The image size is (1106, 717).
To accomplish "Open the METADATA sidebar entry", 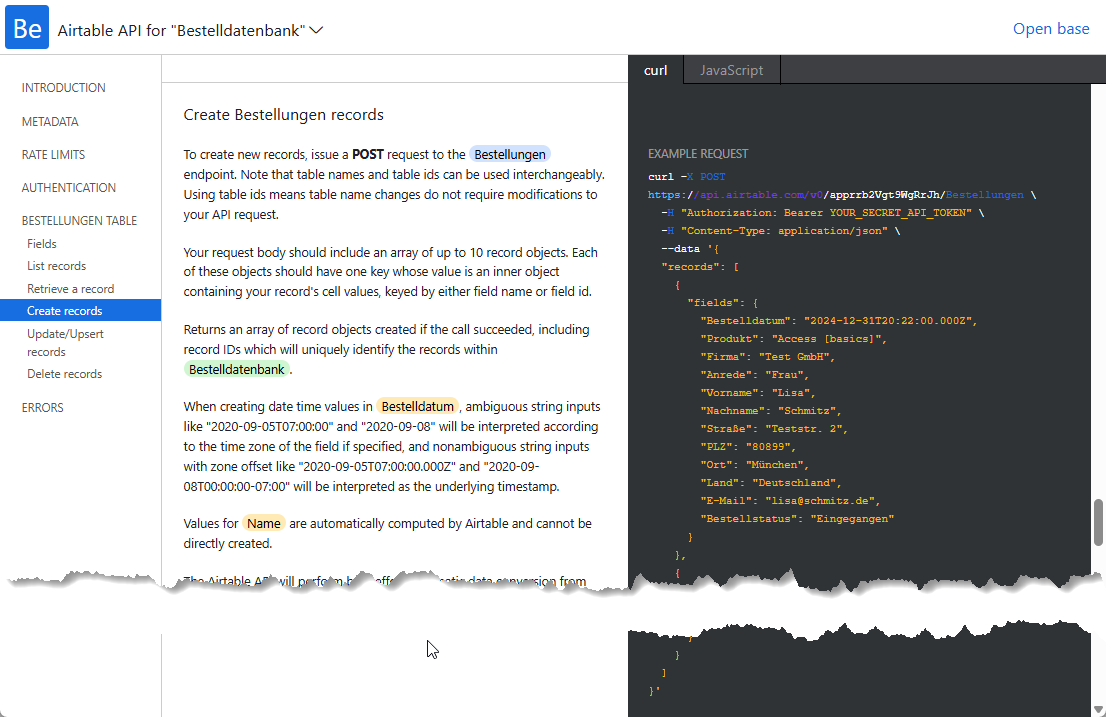I will pyautogui.click(x=50, y=121).
